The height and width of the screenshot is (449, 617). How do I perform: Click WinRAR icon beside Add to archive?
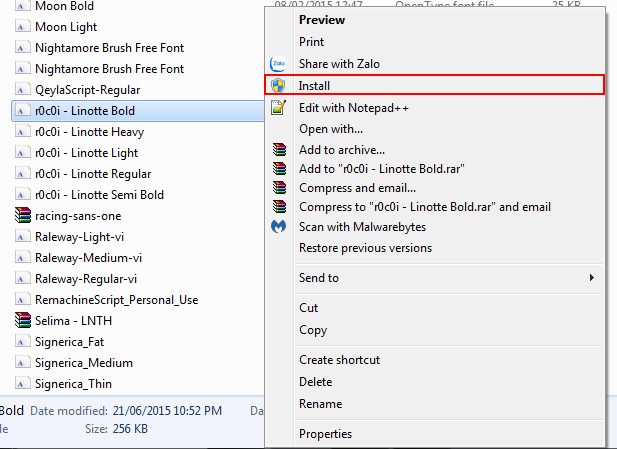click(279, 150)
